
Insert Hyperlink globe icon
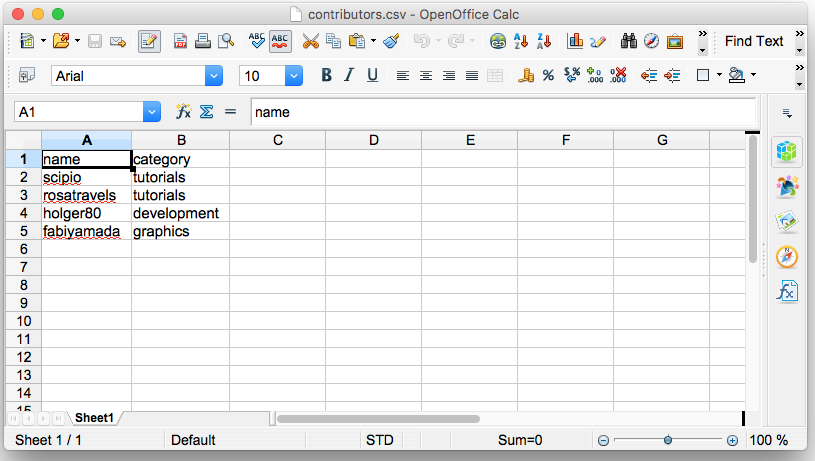click(498, 41)
